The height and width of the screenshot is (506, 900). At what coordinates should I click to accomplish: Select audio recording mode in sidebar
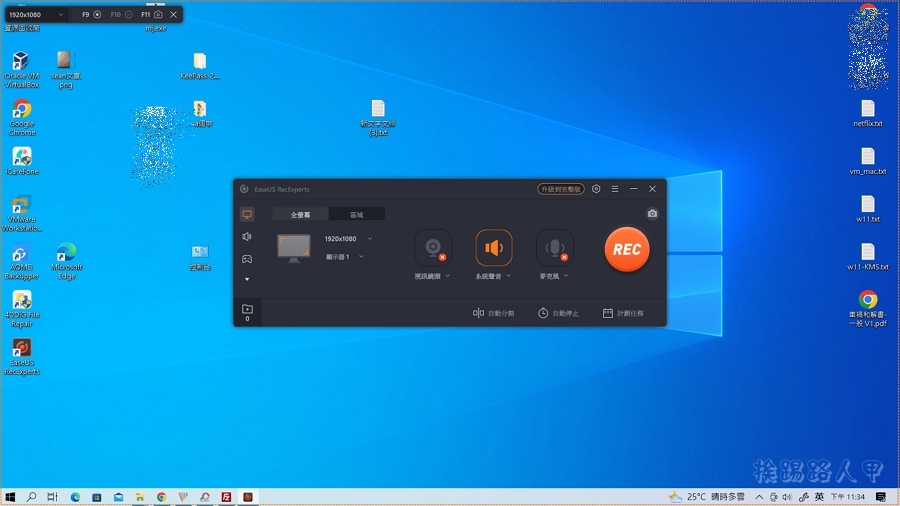(247, 237)
